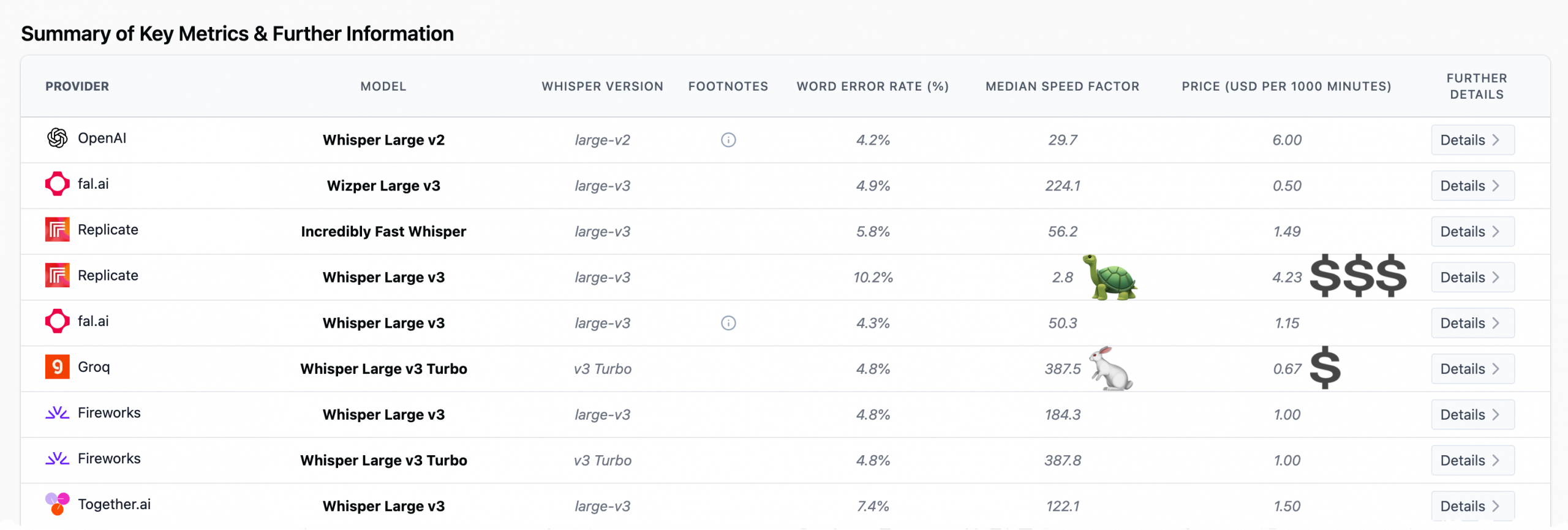Click Fireworks logo in Whisper Large v3 Turbo row
Image resolution: width=1568 pixels, height=530 pixels.
coord(57,459)
